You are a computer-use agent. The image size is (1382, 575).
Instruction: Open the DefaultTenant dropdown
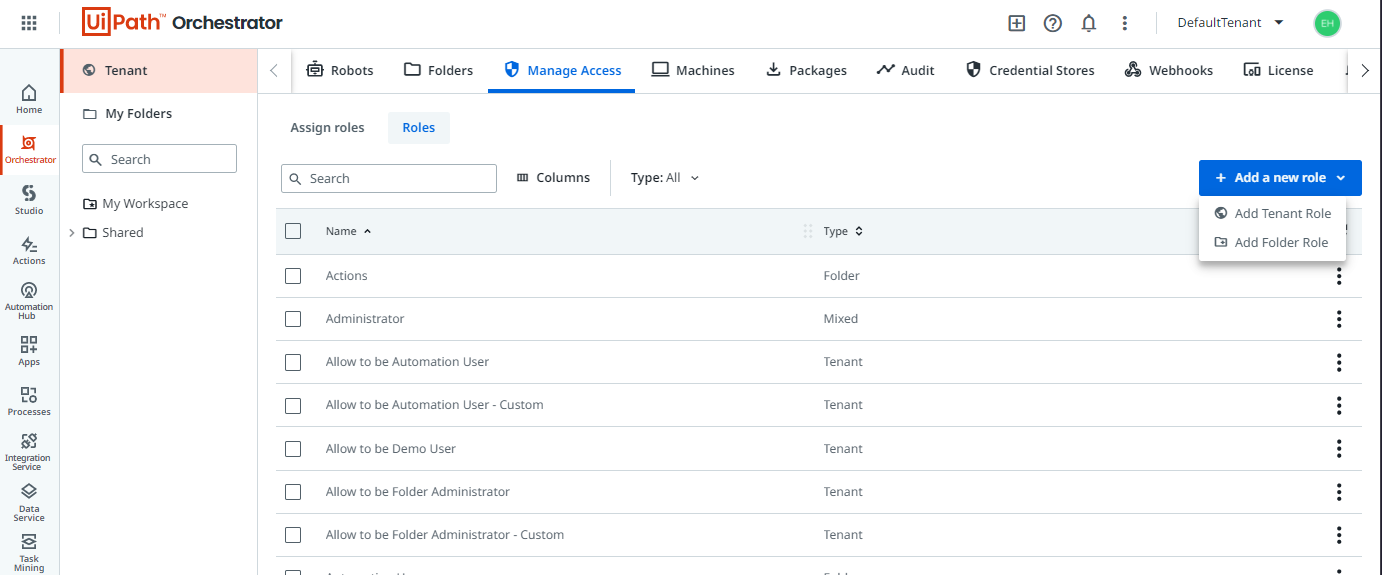1230,23
